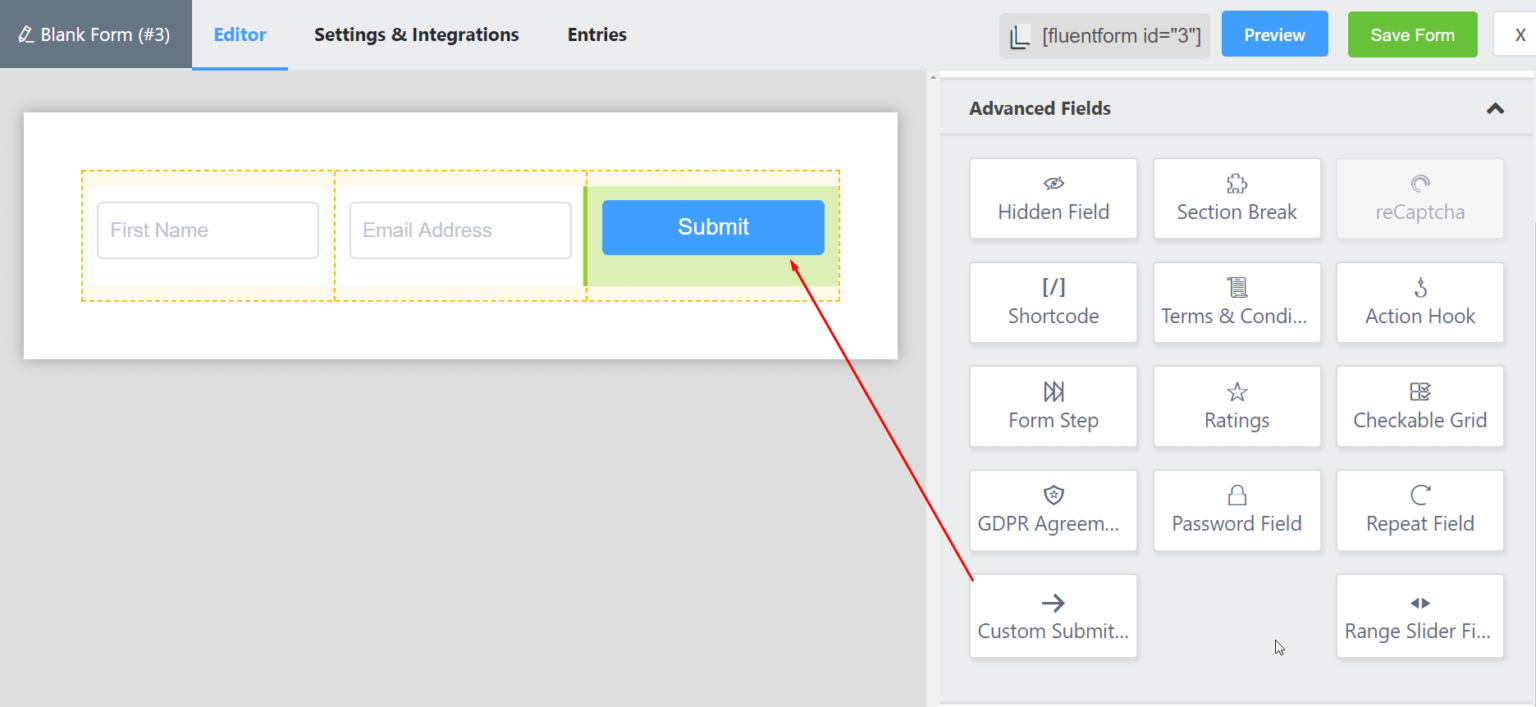Screen dimensions: 1536x707
Task: Insert a Repeat Field
Action: [1420, 510]
